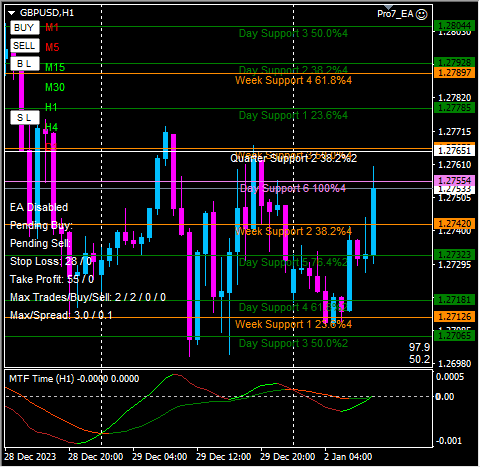Click the S L button
480x468 pixels.
tap(25, 118)
